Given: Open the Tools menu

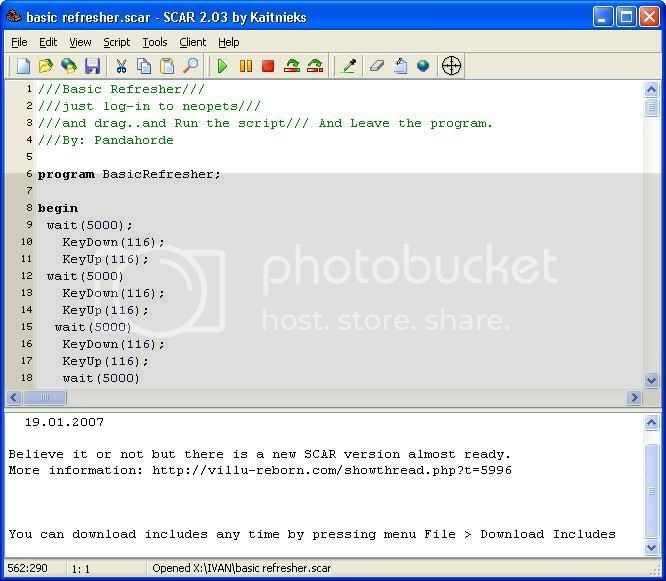Looking at the screenshot, I should [x=155, y=42].
